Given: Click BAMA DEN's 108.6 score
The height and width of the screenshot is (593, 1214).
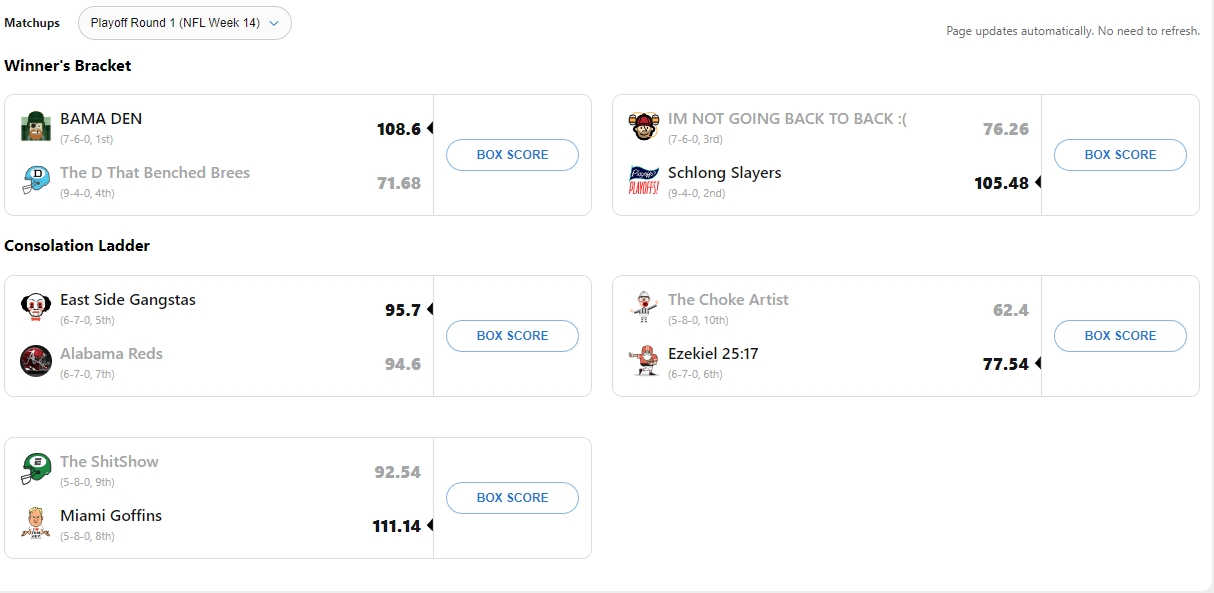Looking at the screenshot, I should point(398,129).
